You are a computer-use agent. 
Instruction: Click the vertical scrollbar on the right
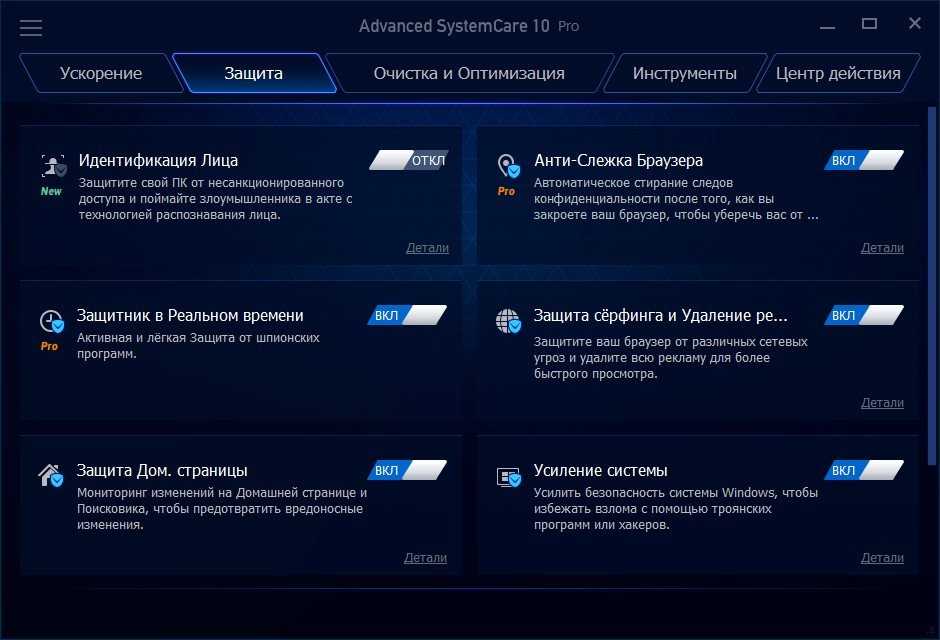pos(932,286)
